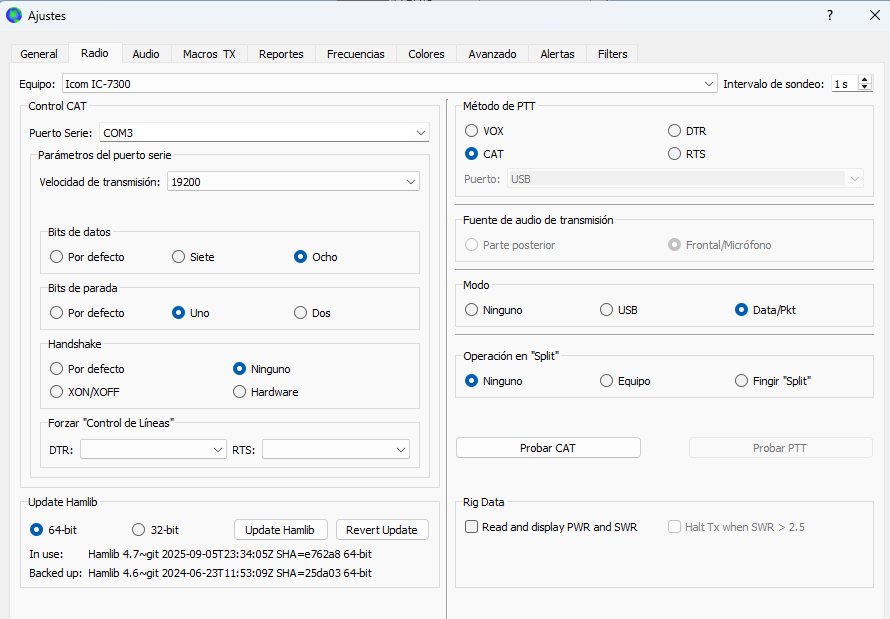Screen dimensions: 890x619
Task: Expand the RTS force control dropdown
Action: point(400,450)
